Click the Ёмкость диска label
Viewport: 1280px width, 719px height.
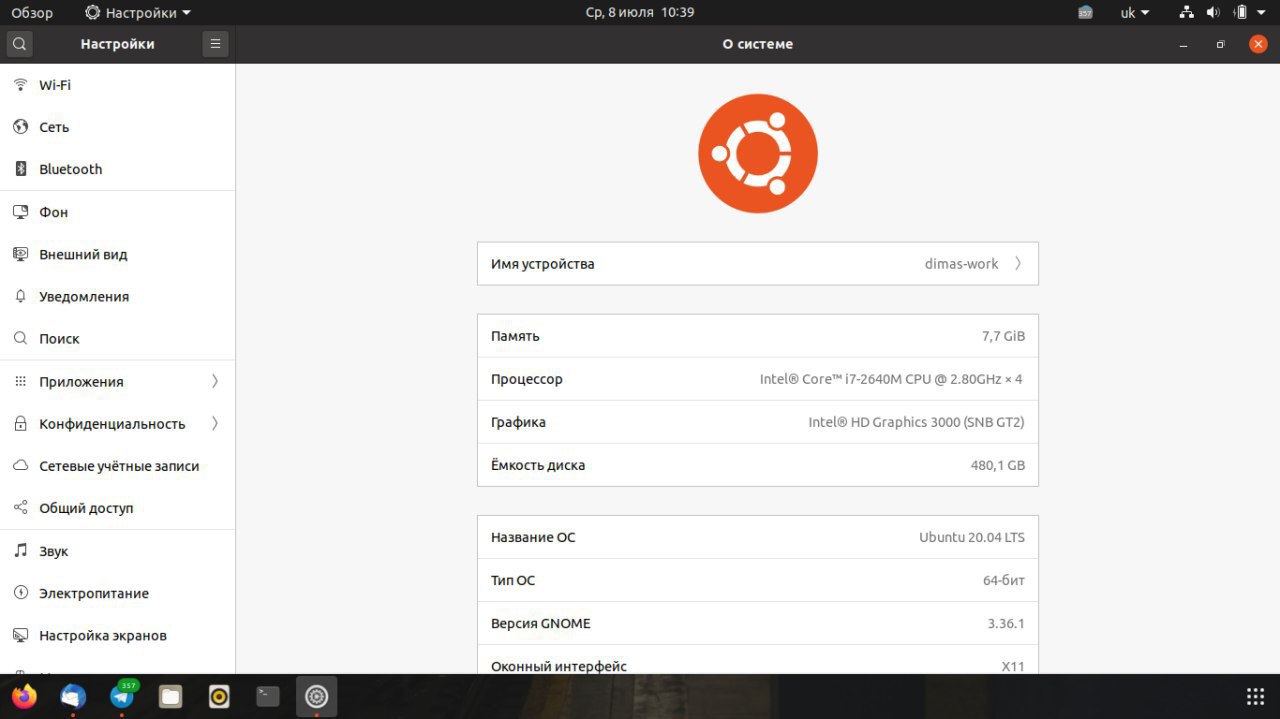coord(538,465)
